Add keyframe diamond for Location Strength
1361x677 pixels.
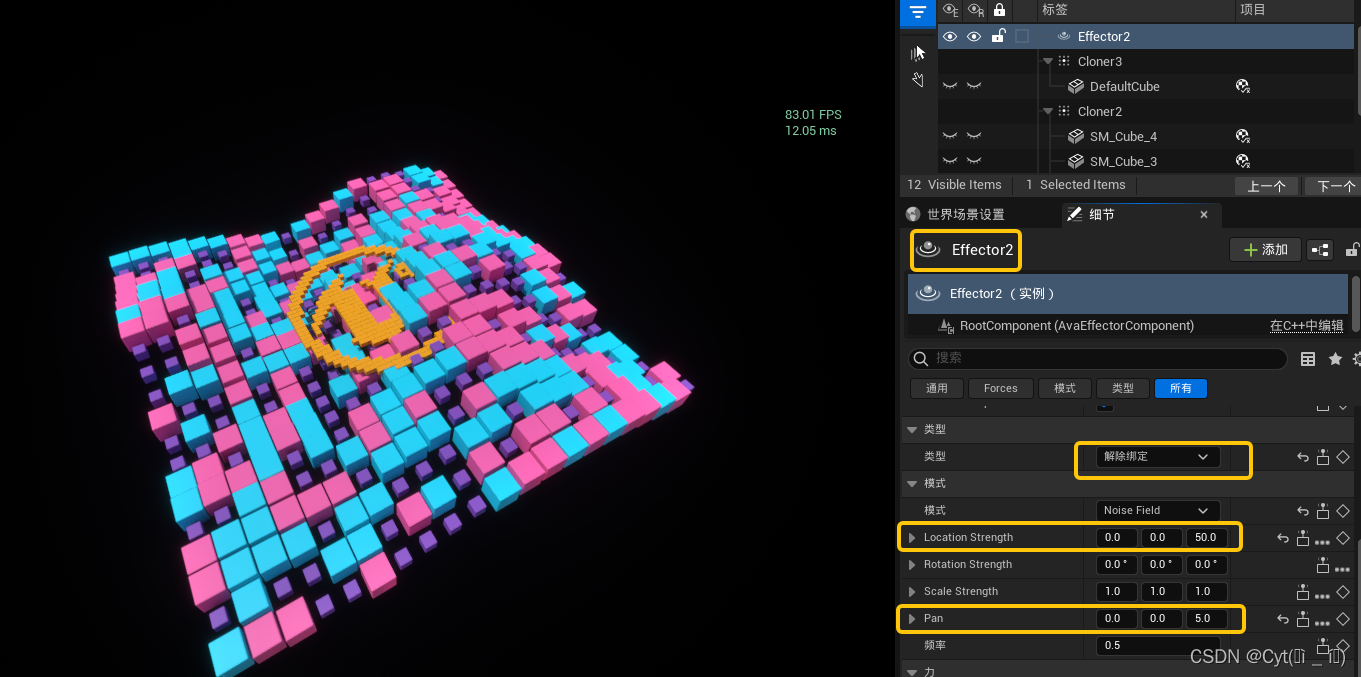[1343, 538]
